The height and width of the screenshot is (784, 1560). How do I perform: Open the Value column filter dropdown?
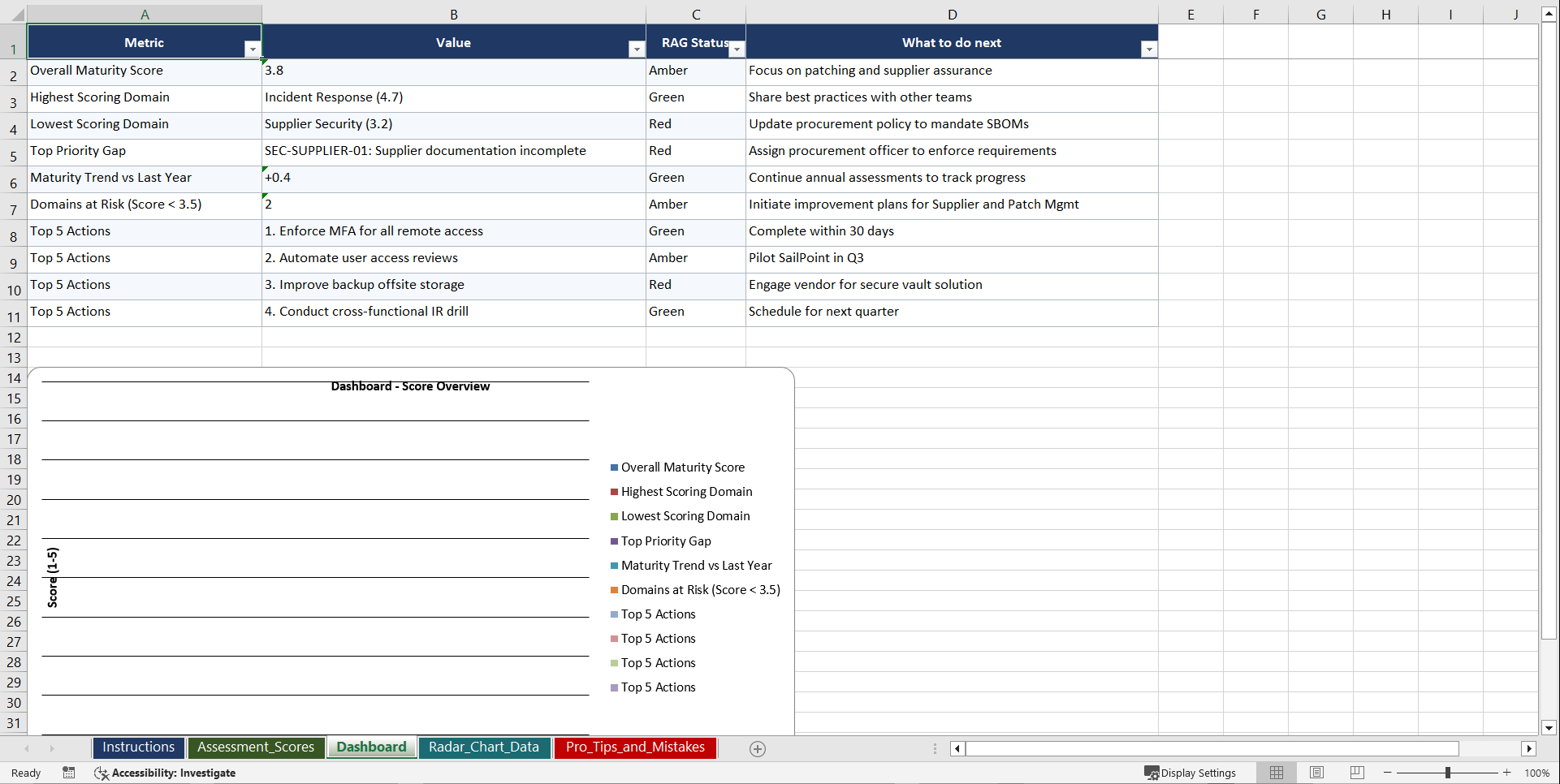click(636, 49)
